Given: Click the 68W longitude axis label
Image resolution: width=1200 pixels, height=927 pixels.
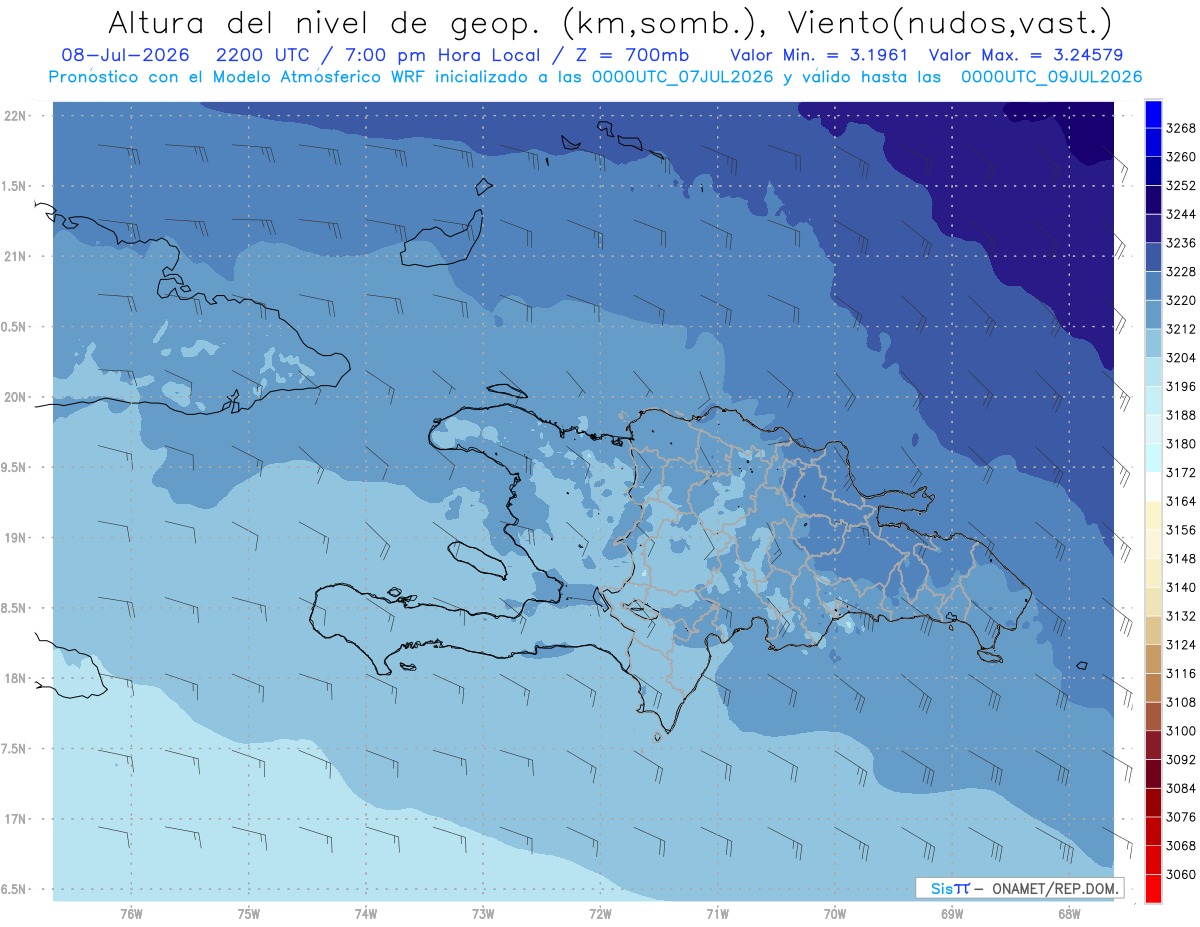Looking at the screenshot, I should (x=1069, y=913).
